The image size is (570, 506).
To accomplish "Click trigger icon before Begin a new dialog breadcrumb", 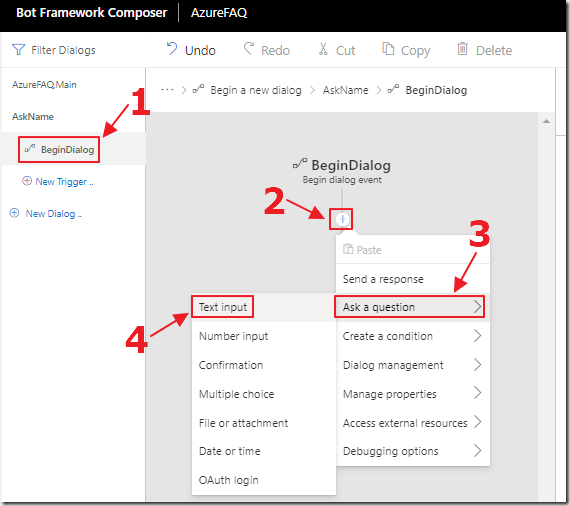I will click(x=198, y=89).
